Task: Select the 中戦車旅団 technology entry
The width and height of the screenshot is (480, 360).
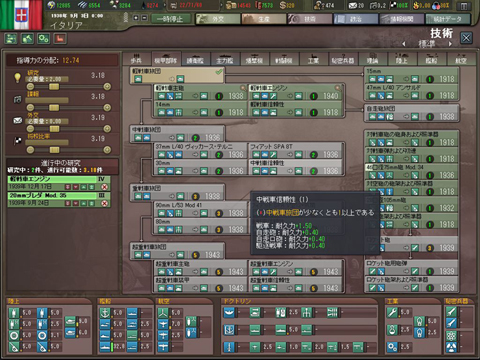Action: pos(177,133)
